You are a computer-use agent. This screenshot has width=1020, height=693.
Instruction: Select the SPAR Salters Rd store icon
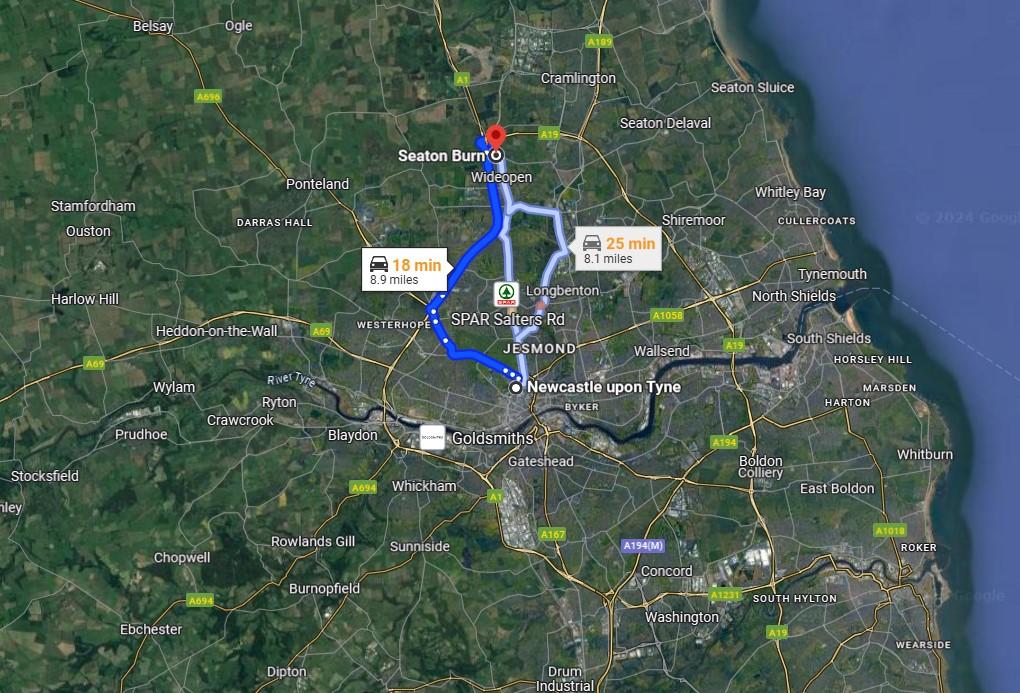[x=506, y=293]
